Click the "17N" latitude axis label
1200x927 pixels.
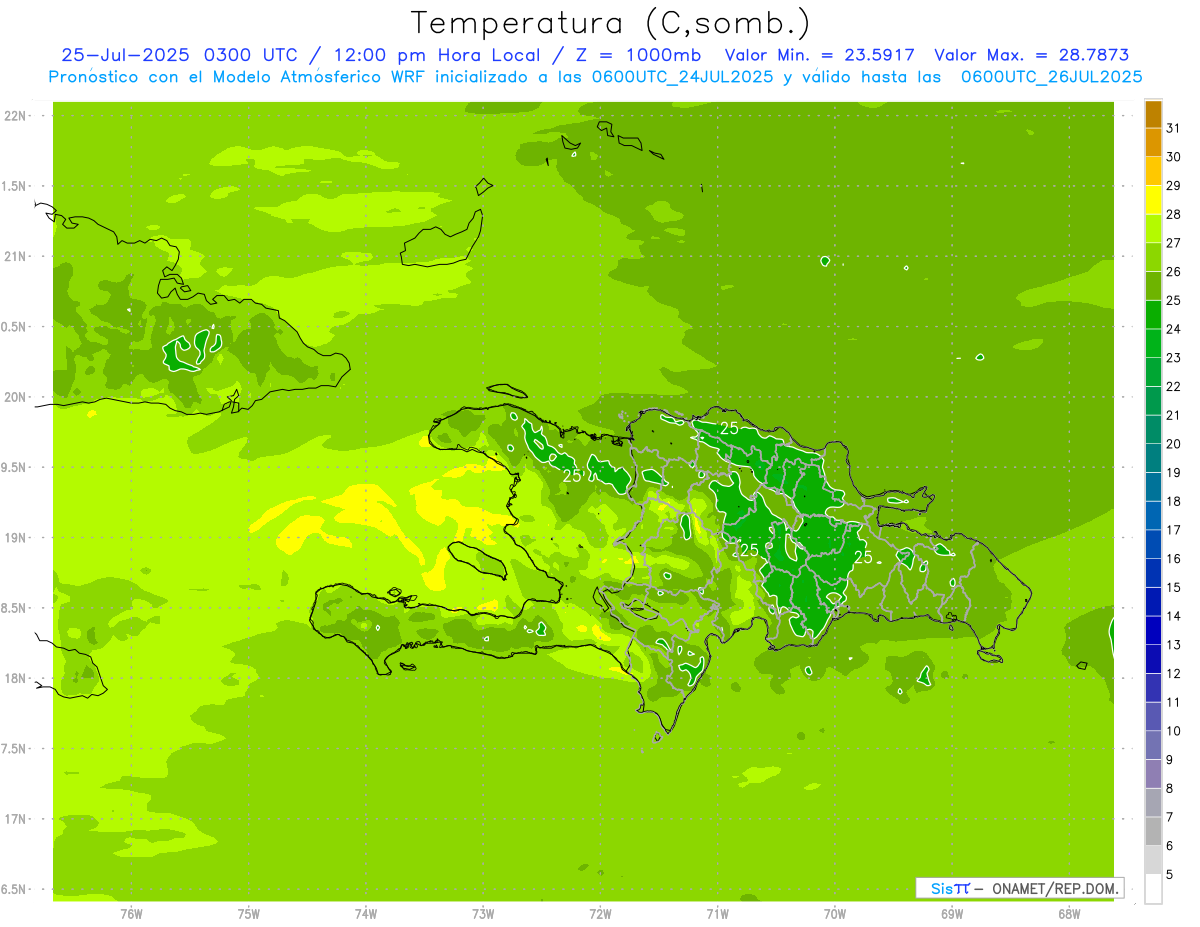pyautogui.click(x=16, y=819)
